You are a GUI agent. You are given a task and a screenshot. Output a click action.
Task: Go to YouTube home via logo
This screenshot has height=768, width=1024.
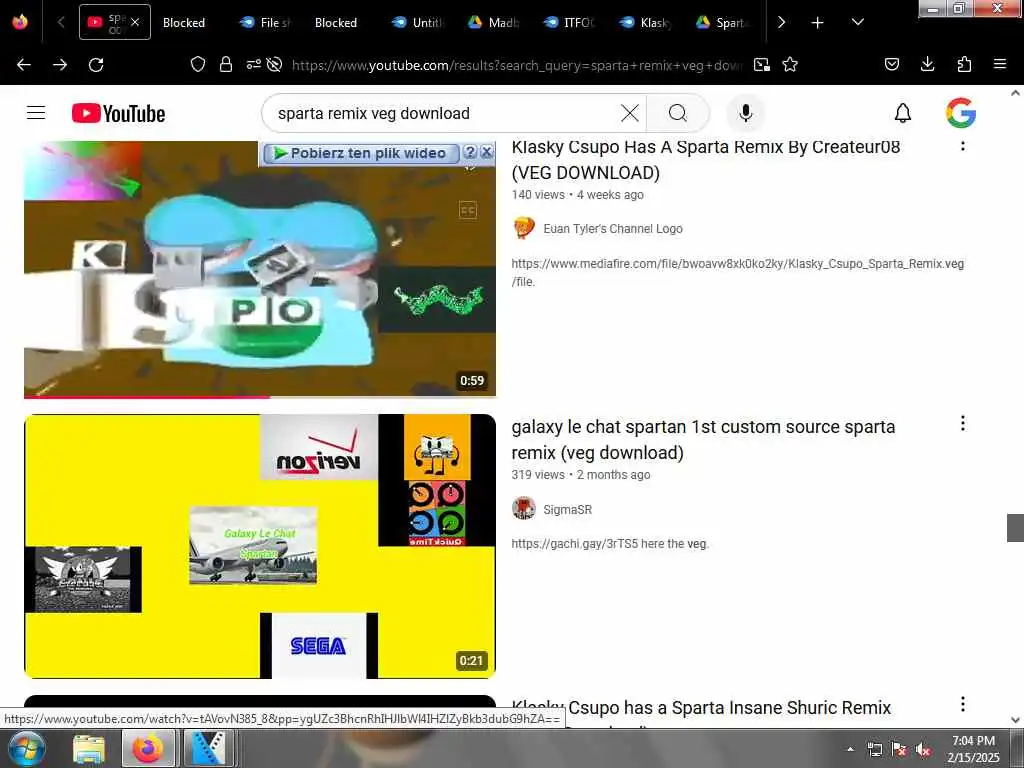click(x=118, y=114)
